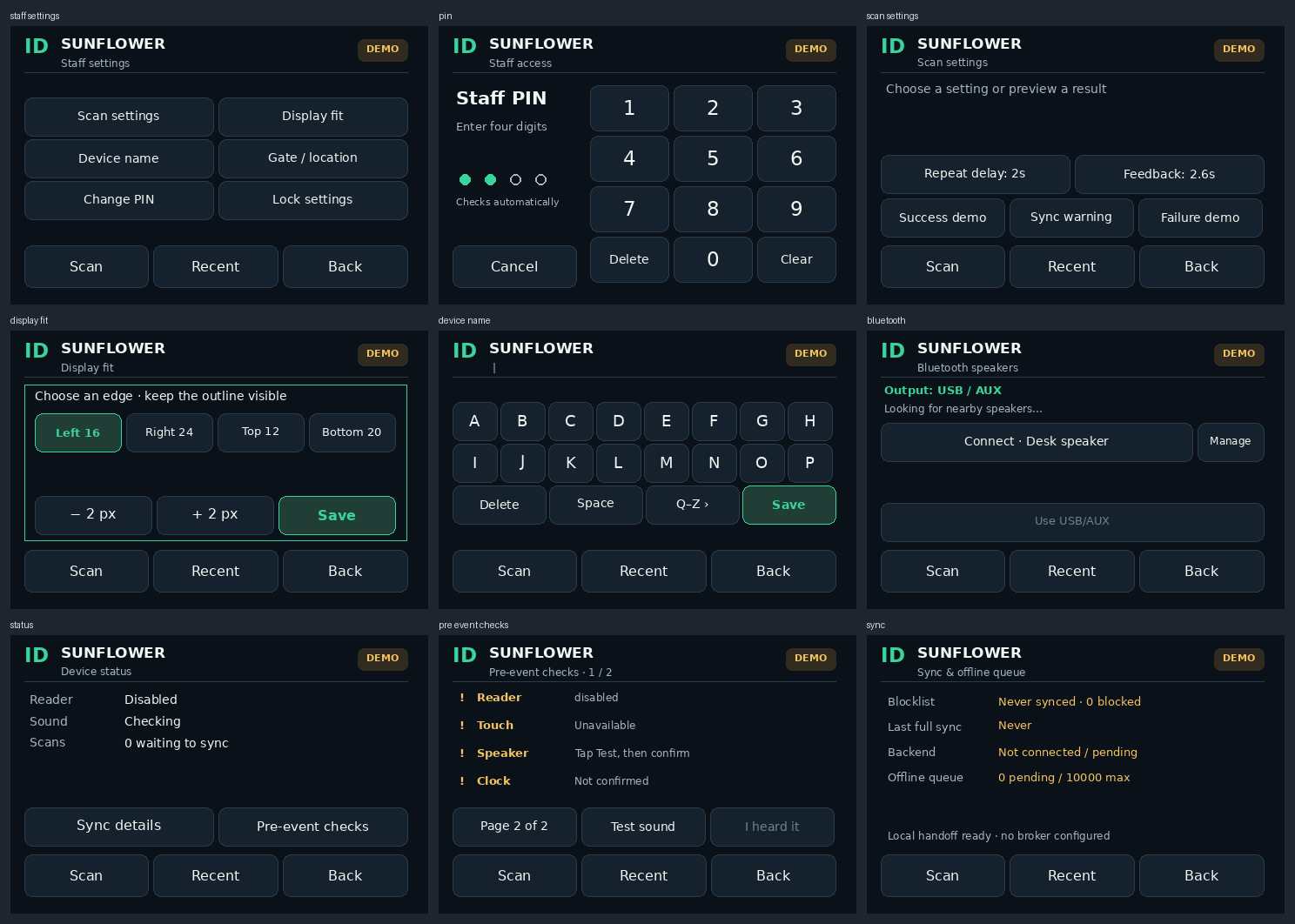
Task: Switch keyboard to Q–Z letters page
Action: pos(693,505)
